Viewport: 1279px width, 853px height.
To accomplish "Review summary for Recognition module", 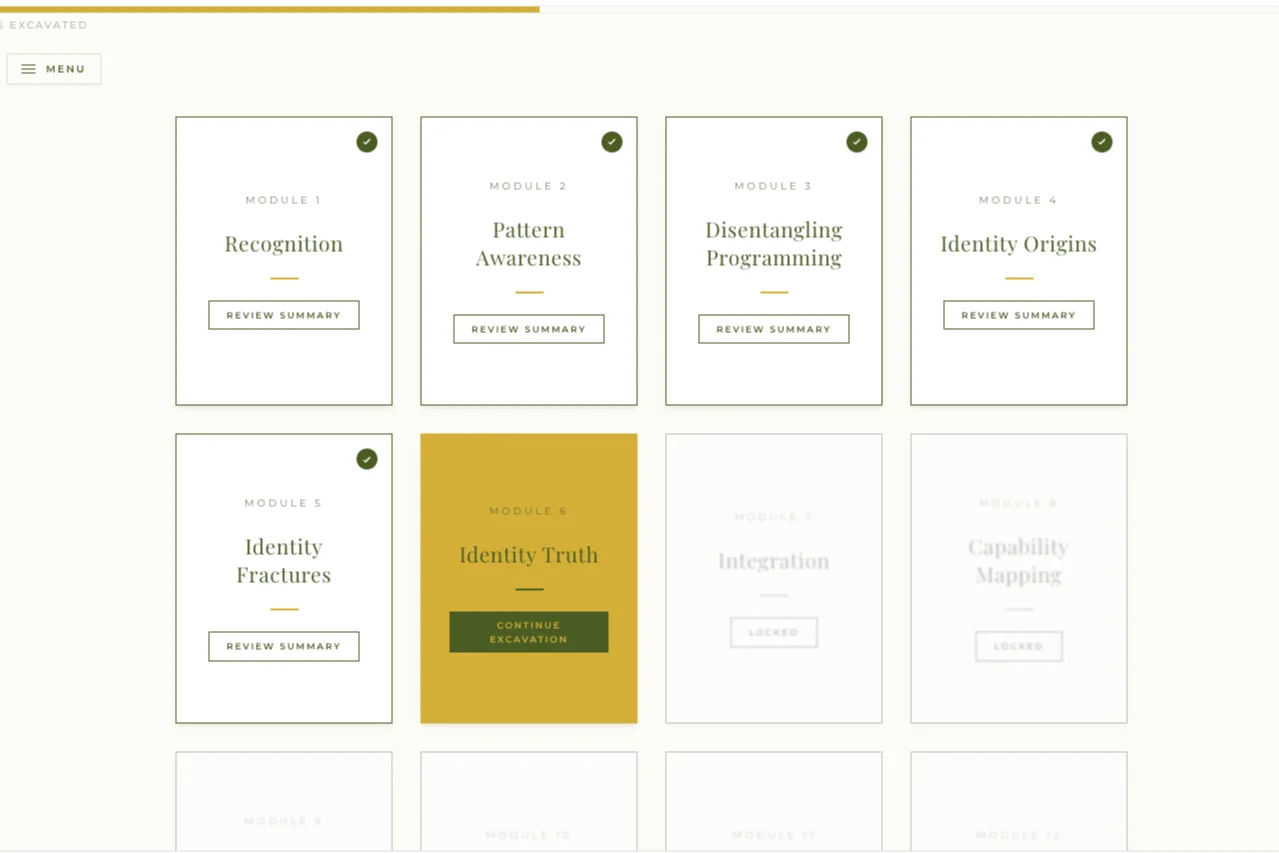I will point(284,315).
